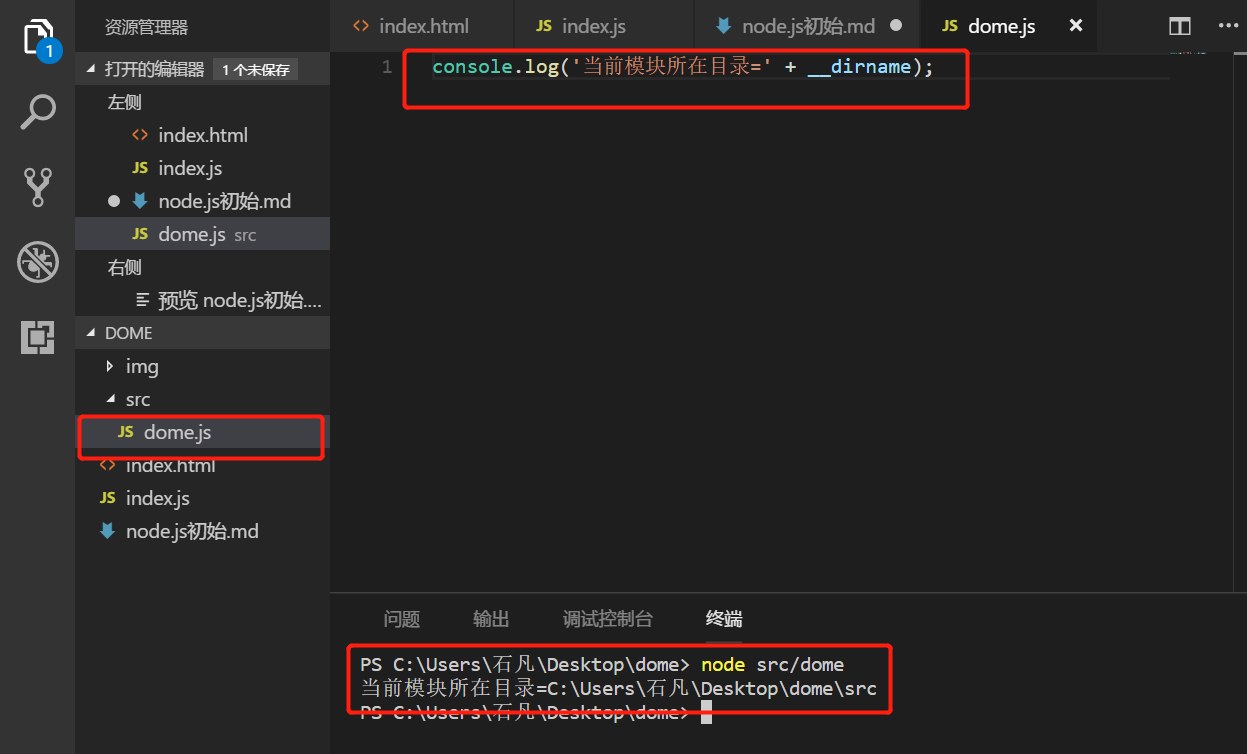Click unsaved dot on node.js初始.md tab
The height and width of the screenshot is (754, 1247).
coord(896,26)
